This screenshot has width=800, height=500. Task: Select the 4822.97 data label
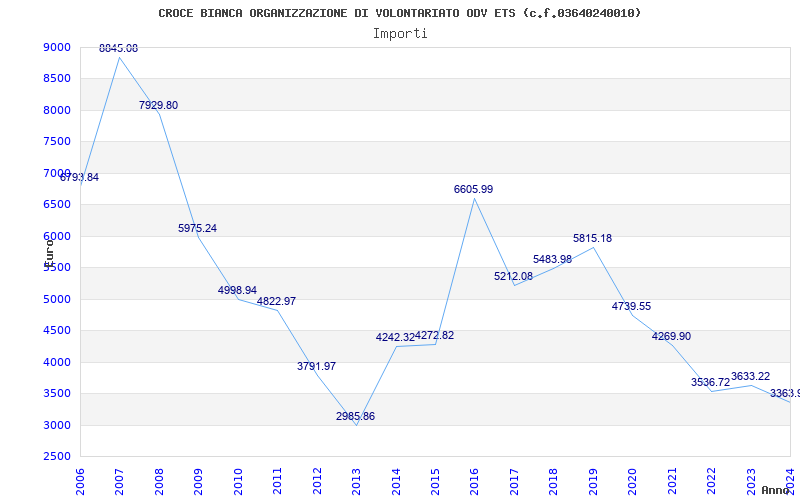276,301
